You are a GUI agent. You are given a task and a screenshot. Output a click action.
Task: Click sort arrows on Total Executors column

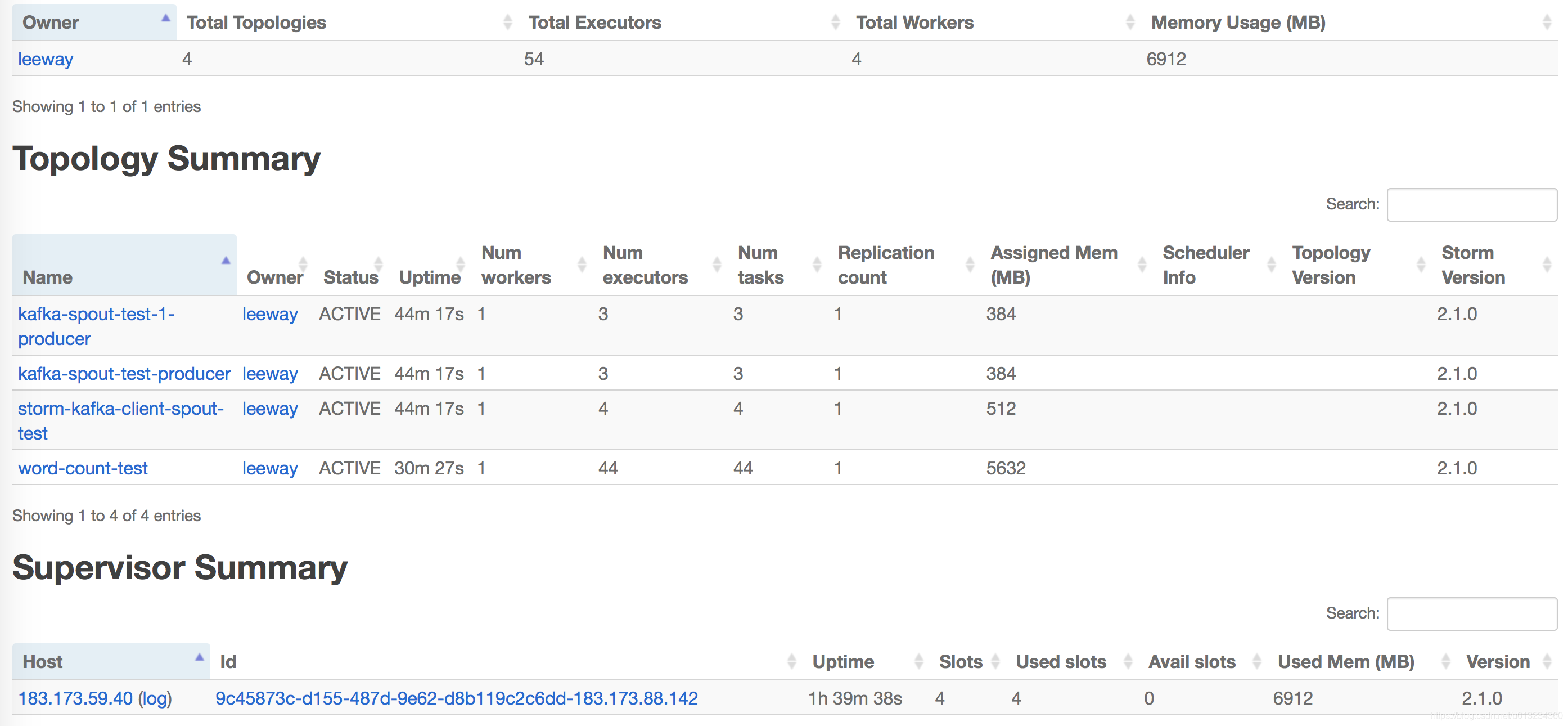(835, 23)
